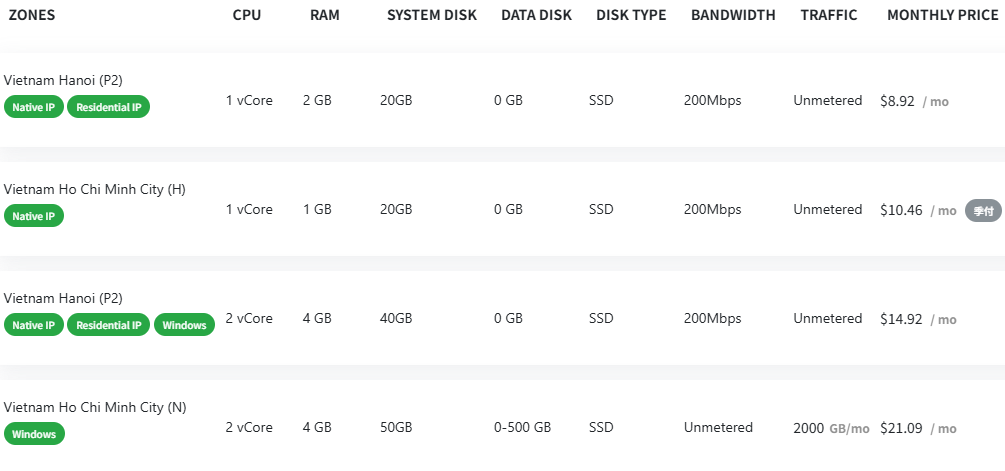Click the $8.92 monthly price
The width and height of the screenshot is (1005, 471).
tap(897, 101)
